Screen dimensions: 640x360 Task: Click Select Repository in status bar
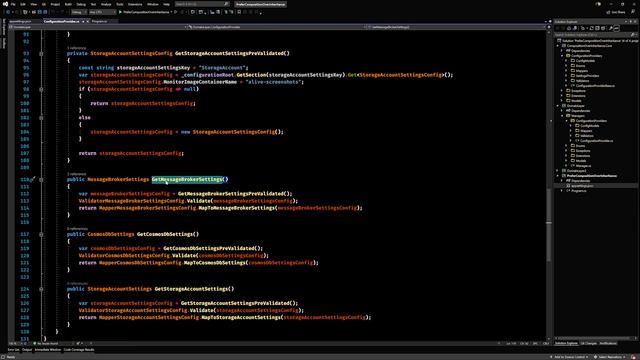pyautogui.click(x=610, y=357)
